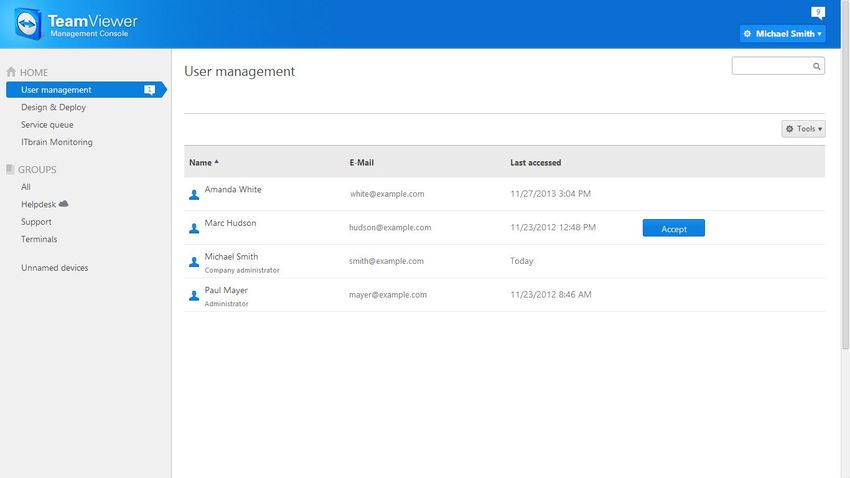The height and width of the screenshot is (478, 850).
Task: Sort by the Name column header
Action: tap(203, 163)
